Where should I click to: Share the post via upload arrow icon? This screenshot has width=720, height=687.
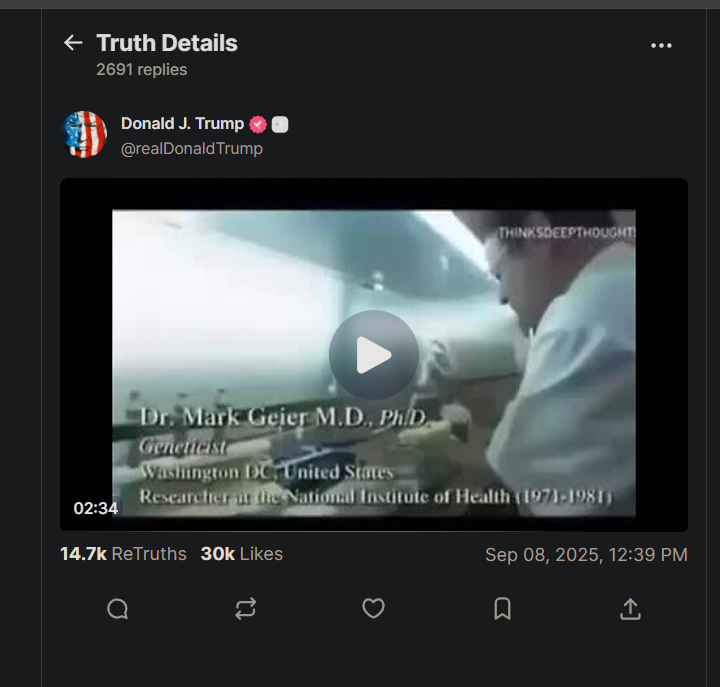click(630, 609)
